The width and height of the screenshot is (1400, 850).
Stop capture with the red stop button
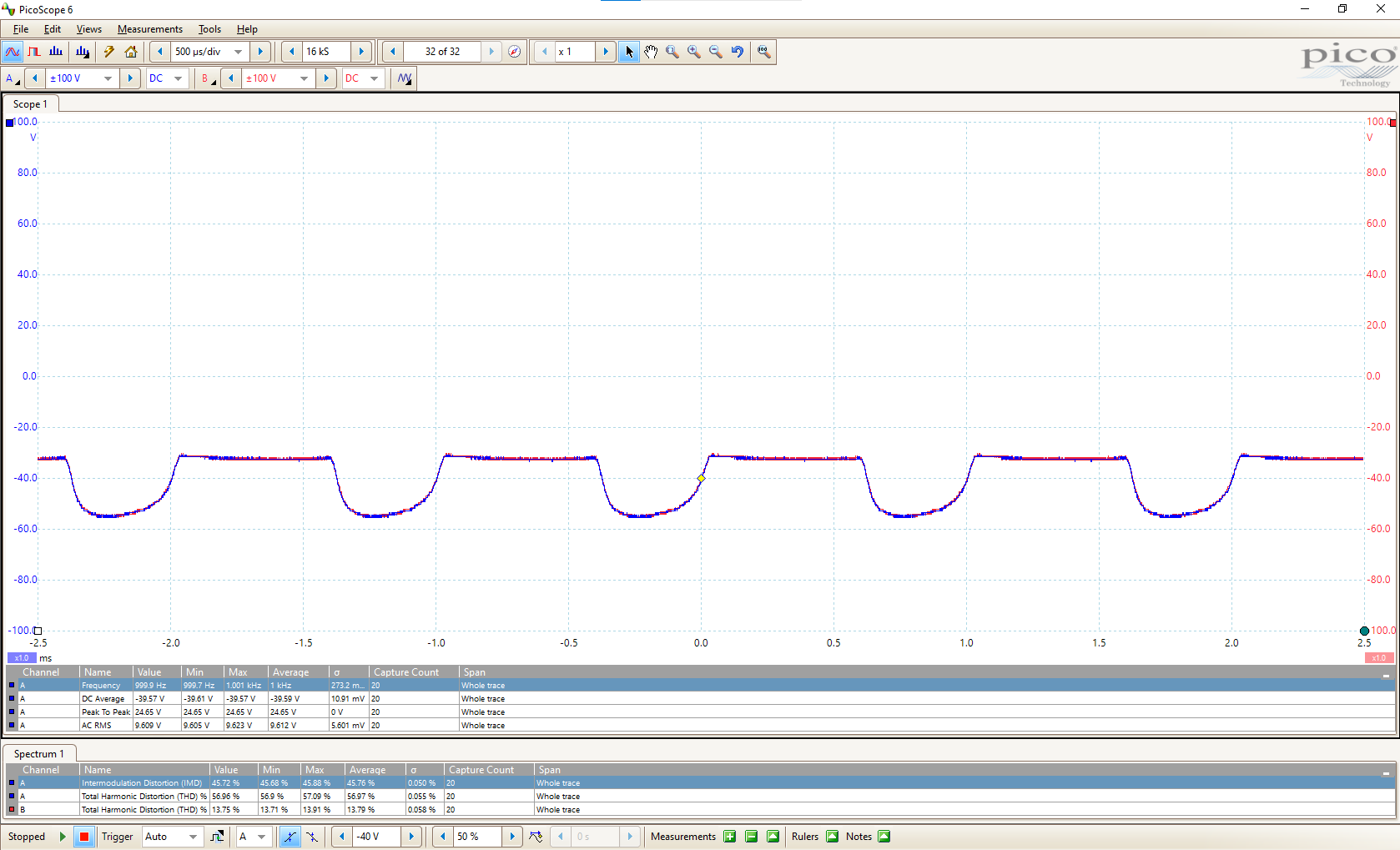tap(84, 837)
